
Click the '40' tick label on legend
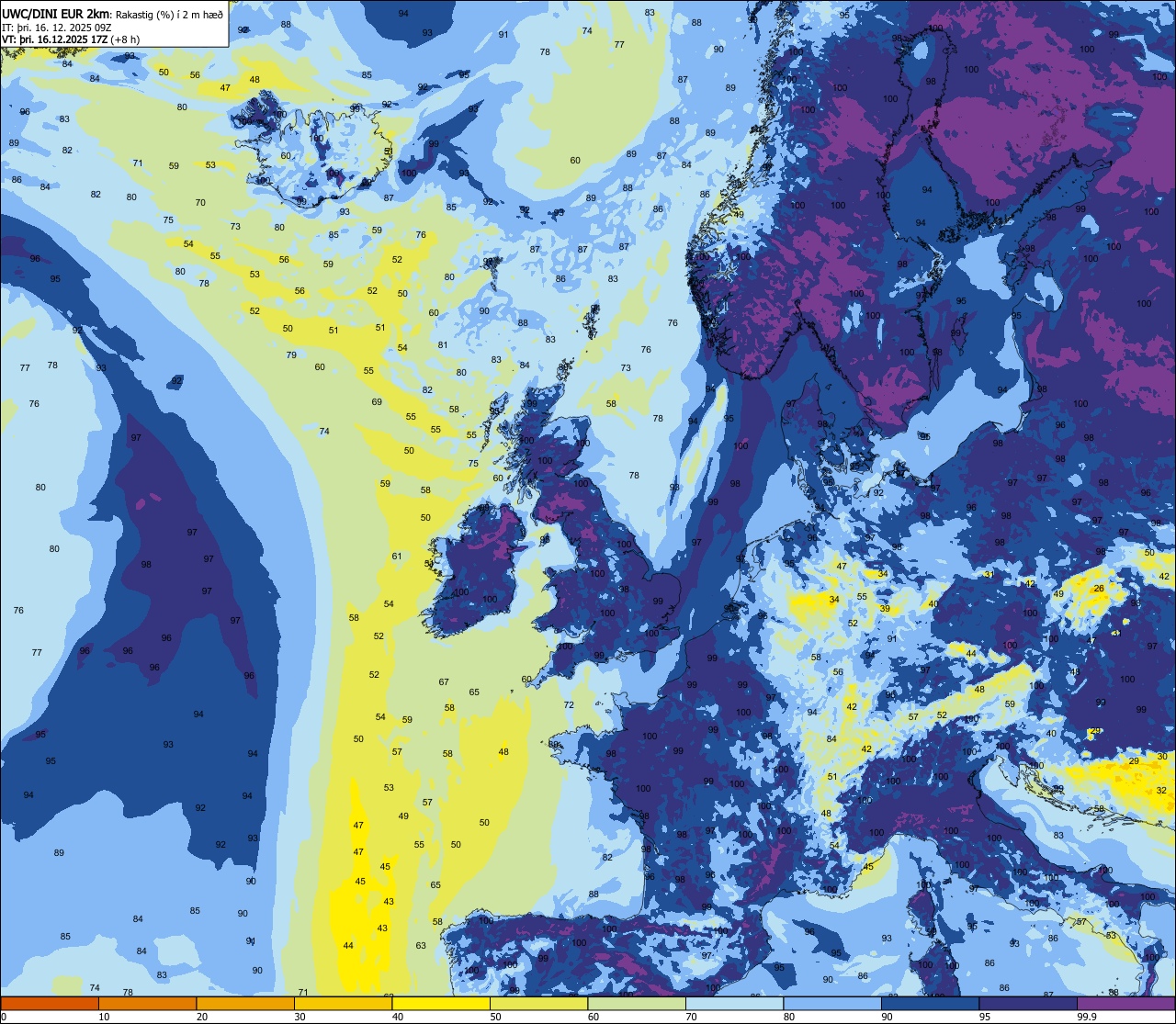(x=398, y=1017)
